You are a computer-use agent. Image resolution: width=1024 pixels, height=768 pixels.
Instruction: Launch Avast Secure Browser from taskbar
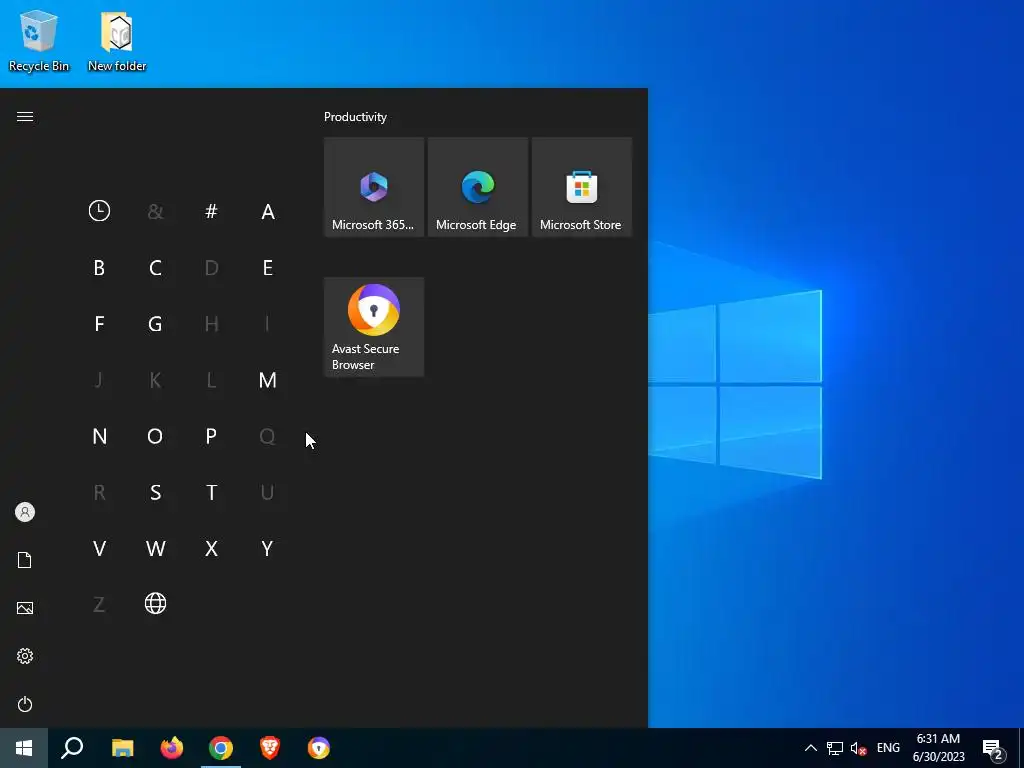(319, 748)
